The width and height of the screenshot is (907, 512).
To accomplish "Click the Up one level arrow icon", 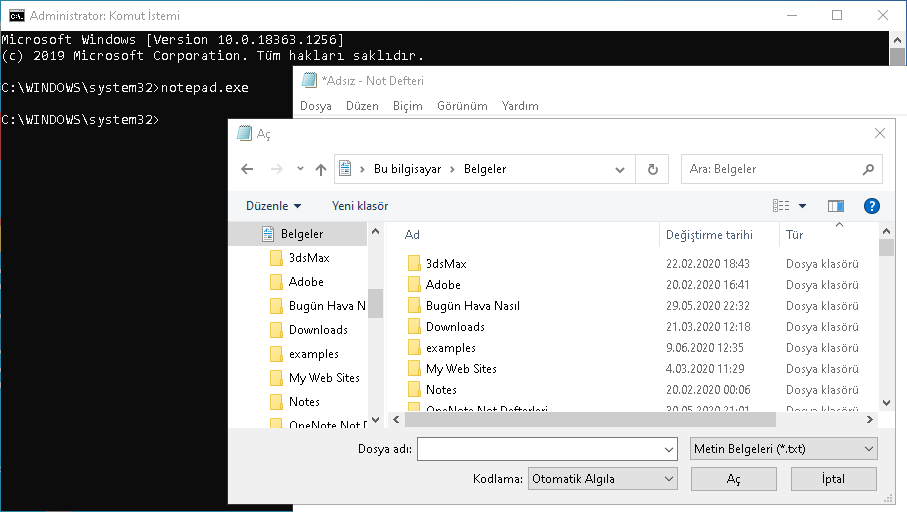I will tap(320, 170).
